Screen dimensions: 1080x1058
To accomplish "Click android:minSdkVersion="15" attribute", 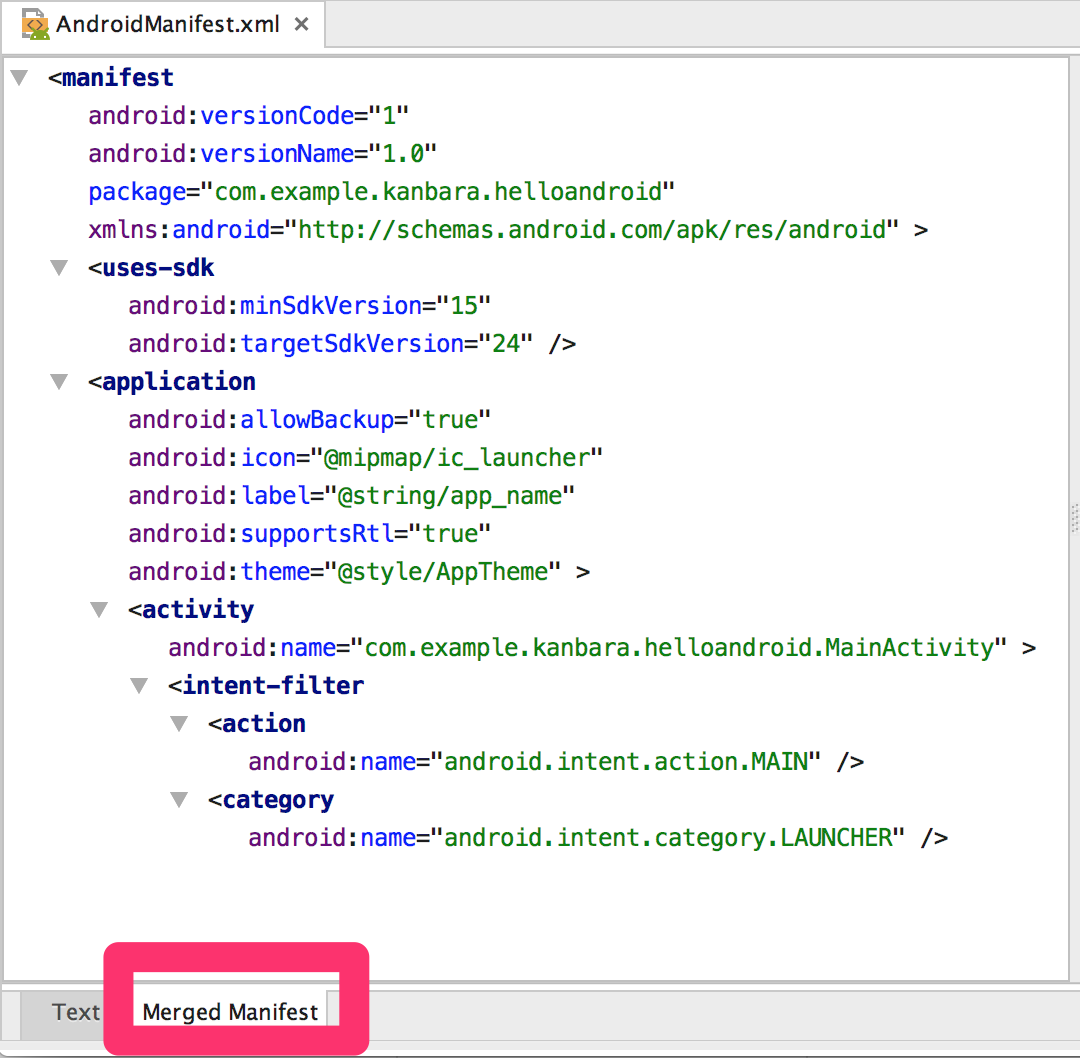I will coord(309,305).
